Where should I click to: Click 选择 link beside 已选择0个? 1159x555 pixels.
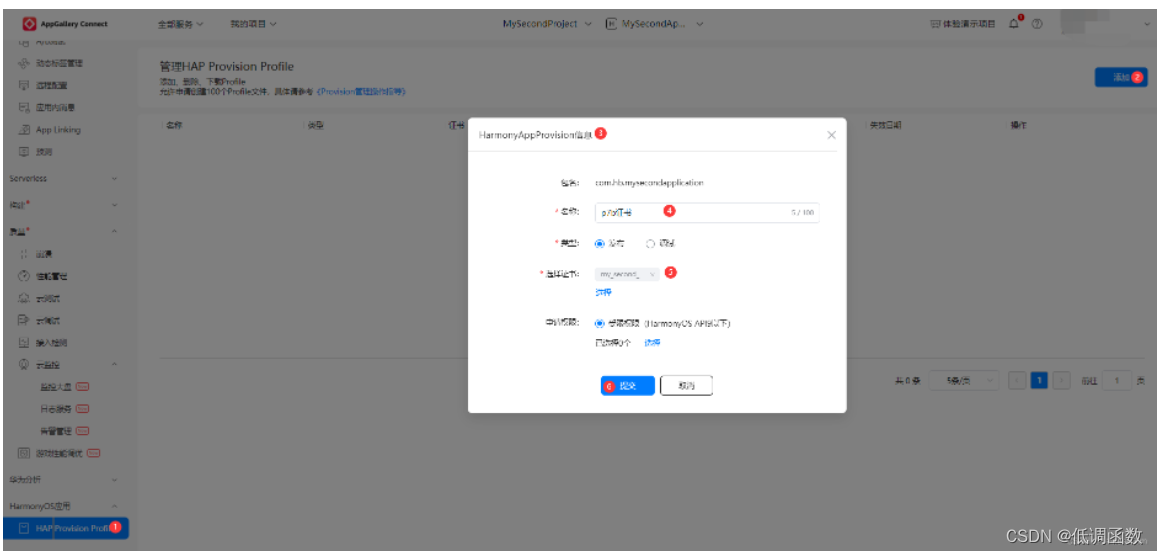tap(652, 343)
